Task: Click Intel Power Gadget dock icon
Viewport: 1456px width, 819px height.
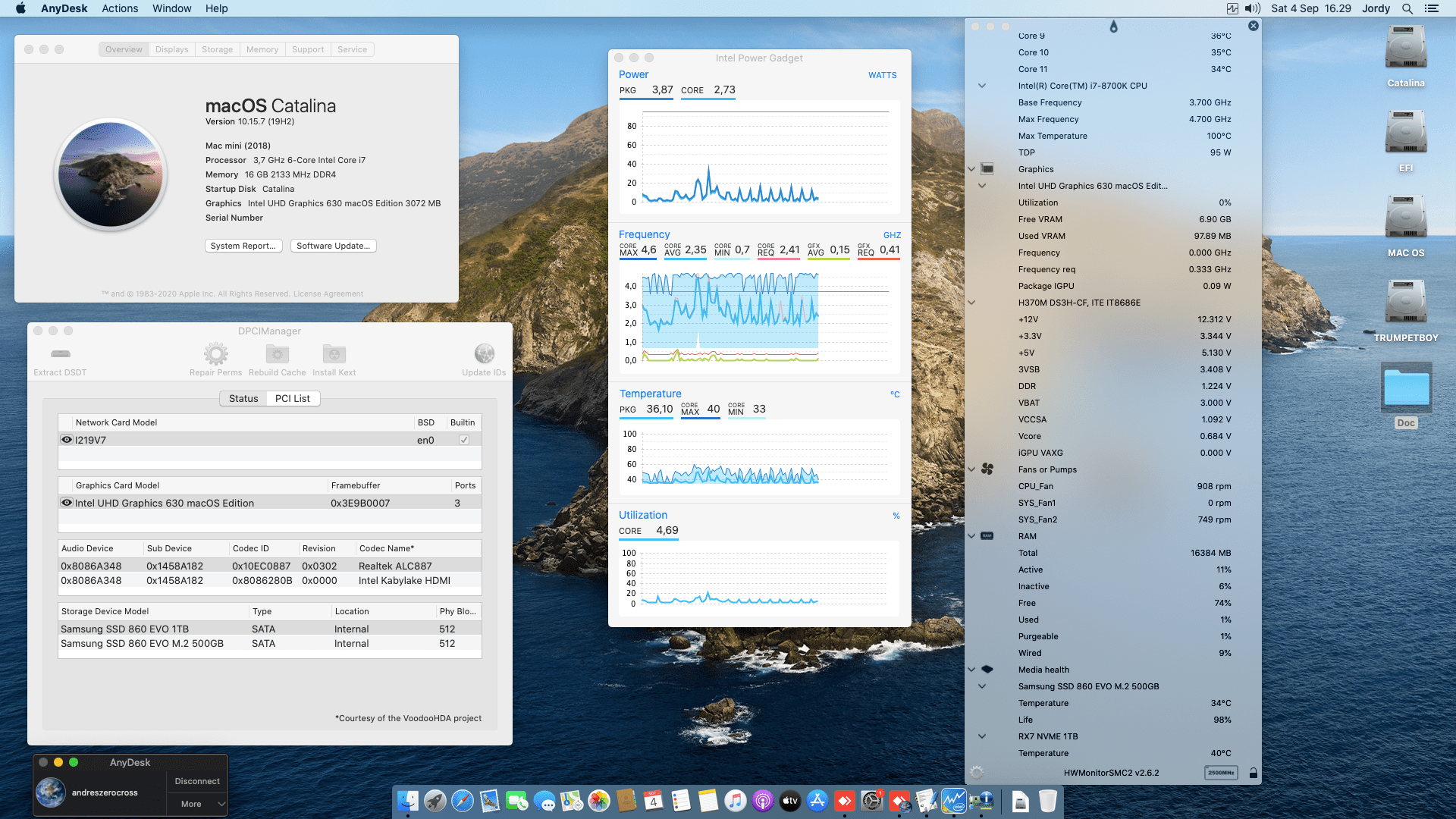Action: click(x=954, y=800)
